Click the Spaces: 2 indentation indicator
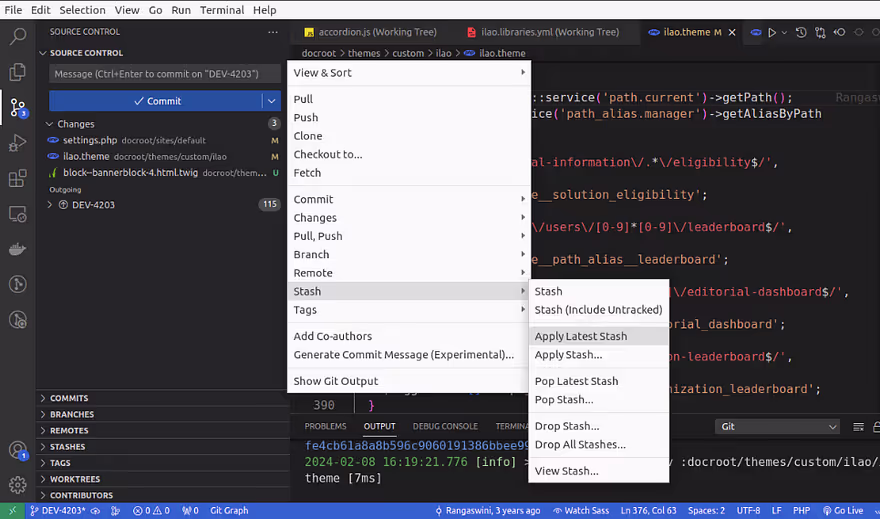Viewport: 880px width, 519px height. pos(706,511)
